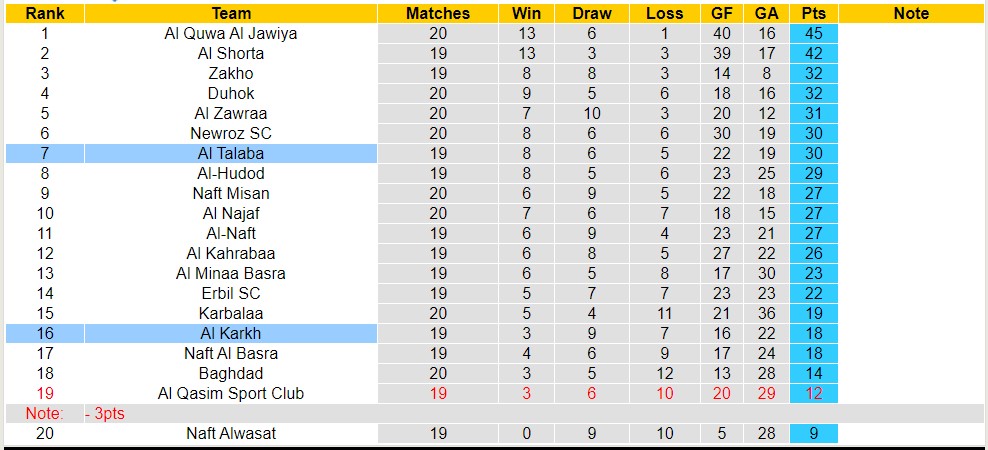Click the red 12 points cell
This screenshot has height=450, width=988.
(x=813, y=393)
